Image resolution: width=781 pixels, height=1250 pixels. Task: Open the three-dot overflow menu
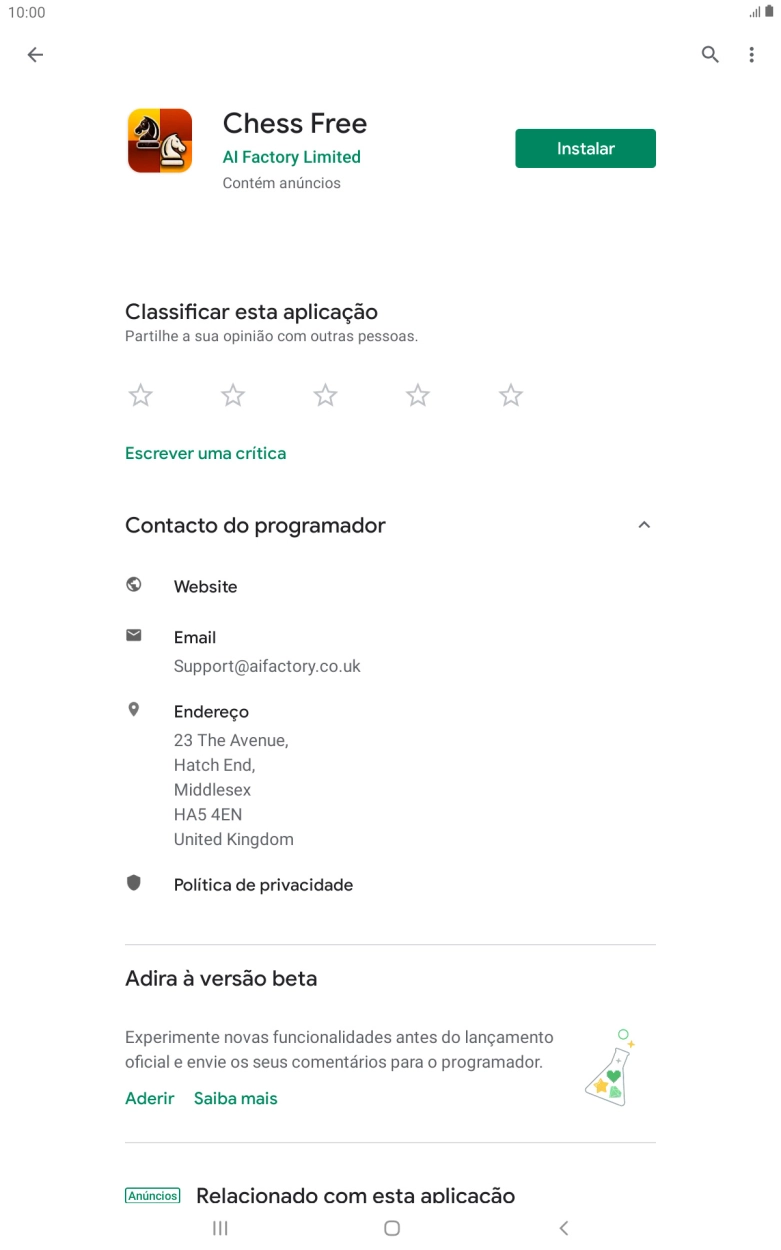click(x=752, y=54)
